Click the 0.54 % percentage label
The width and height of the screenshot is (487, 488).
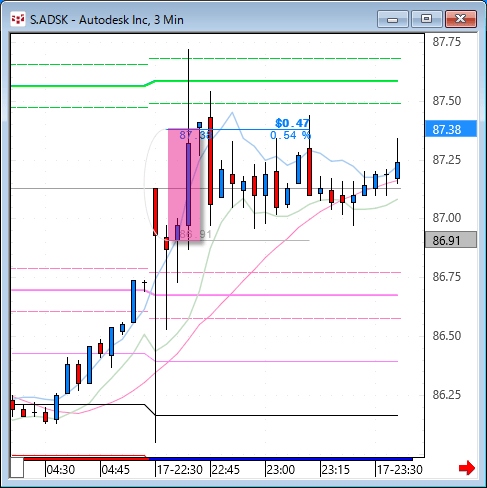290,135
